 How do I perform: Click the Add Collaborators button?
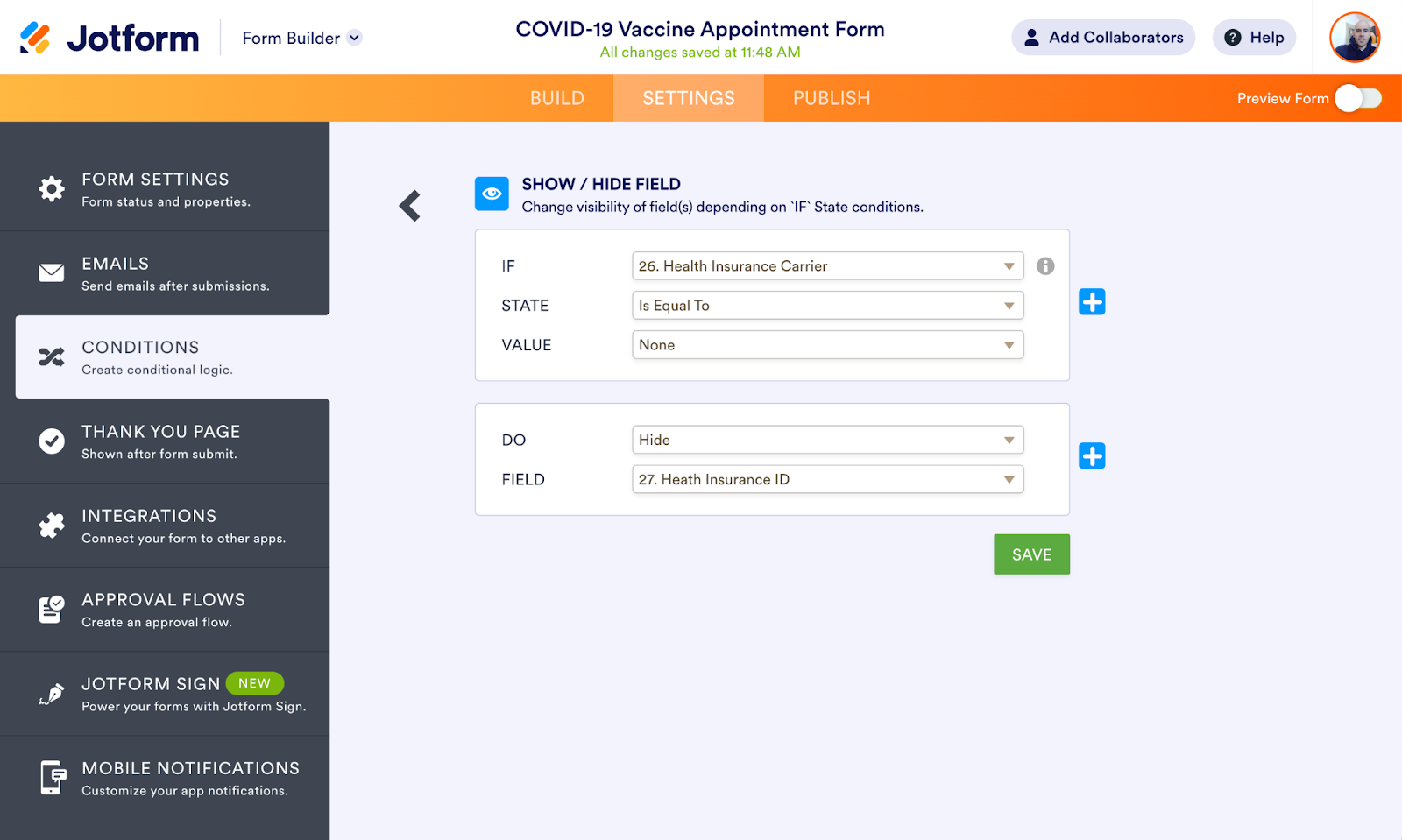coord(1103,38)
